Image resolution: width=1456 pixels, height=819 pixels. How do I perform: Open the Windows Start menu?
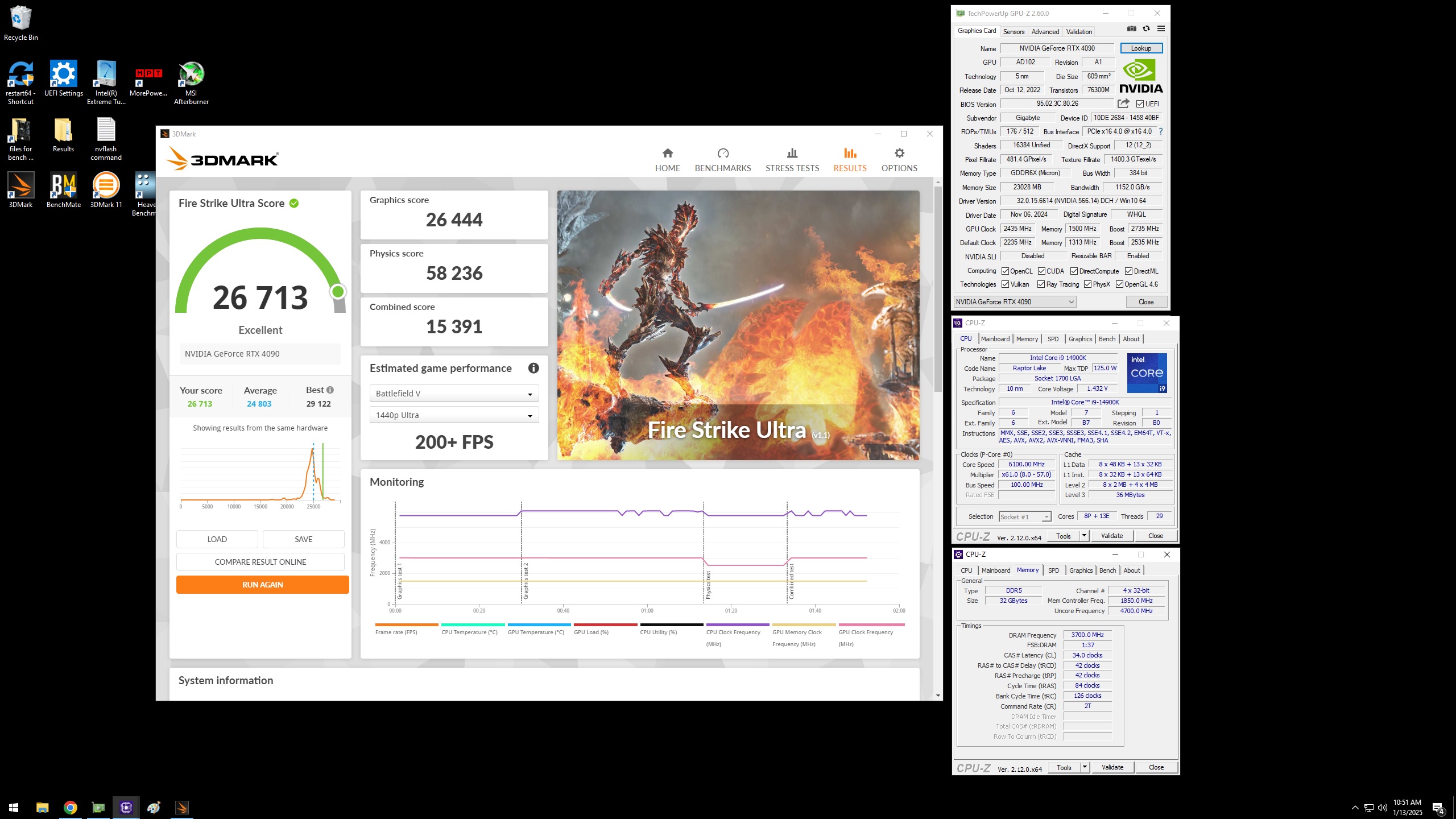(x=14, y=807)
